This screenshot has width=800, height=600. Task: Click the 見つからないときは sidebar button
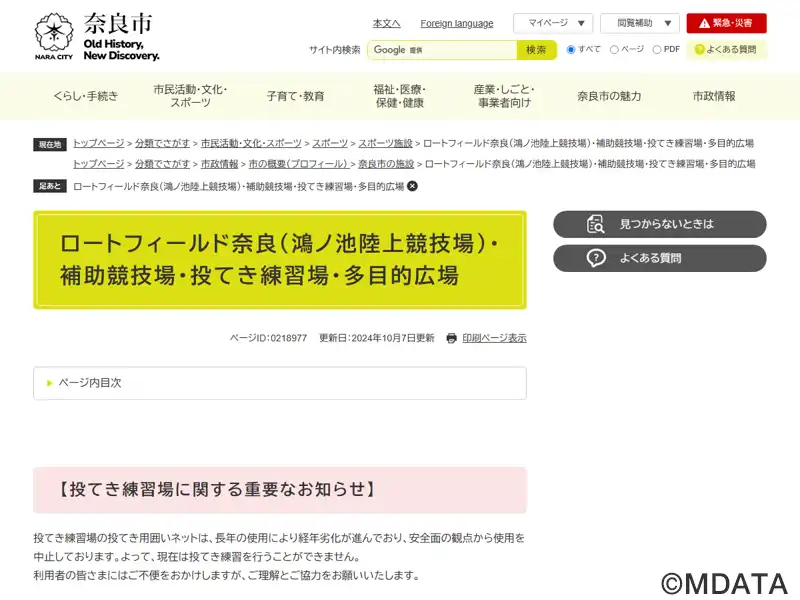tap(660, 224)
